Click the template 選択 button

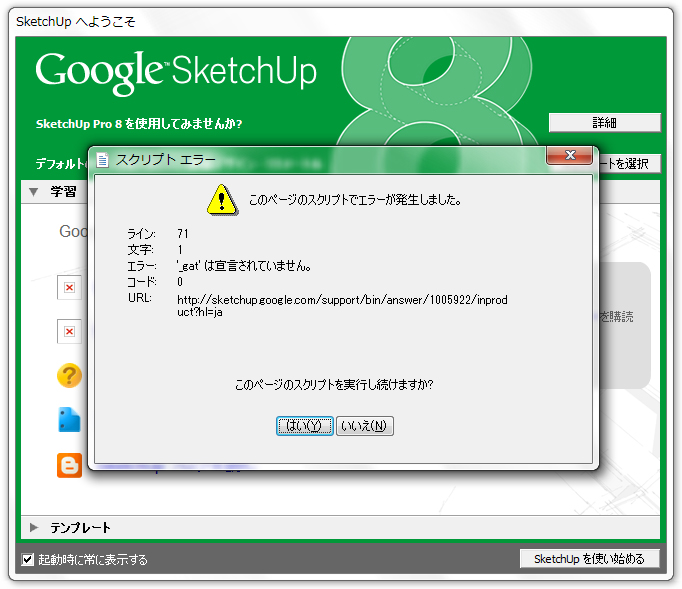pos(628,163)
